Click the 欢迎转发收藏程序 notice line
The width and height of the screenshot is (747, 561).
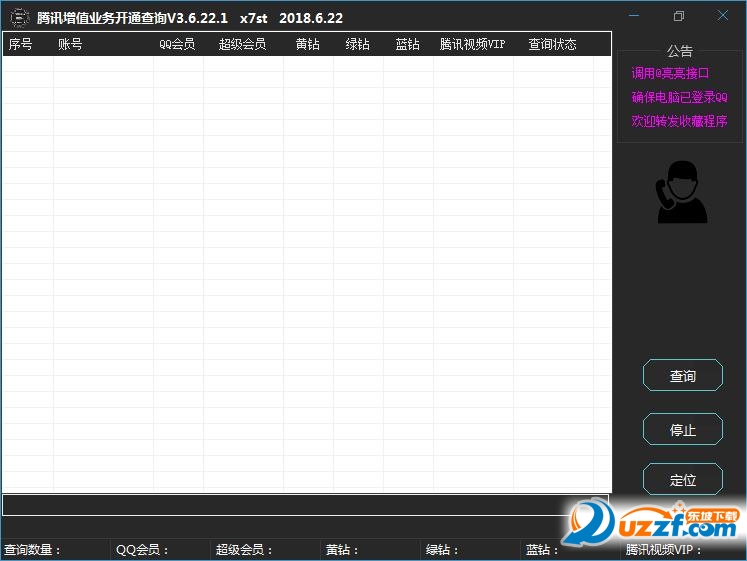click(679, 121)
